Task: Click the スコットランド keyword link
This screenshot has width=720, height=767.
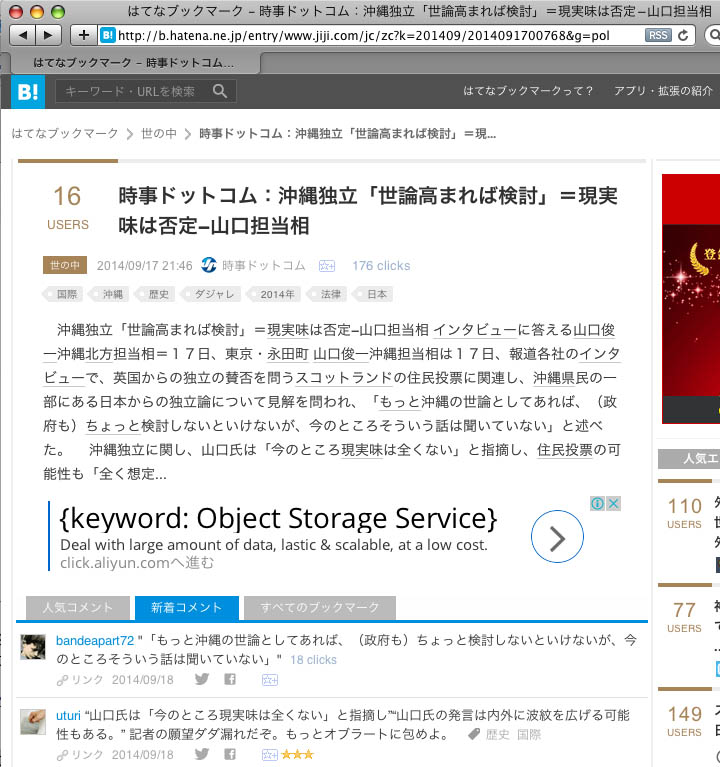Action: (344, 378)
